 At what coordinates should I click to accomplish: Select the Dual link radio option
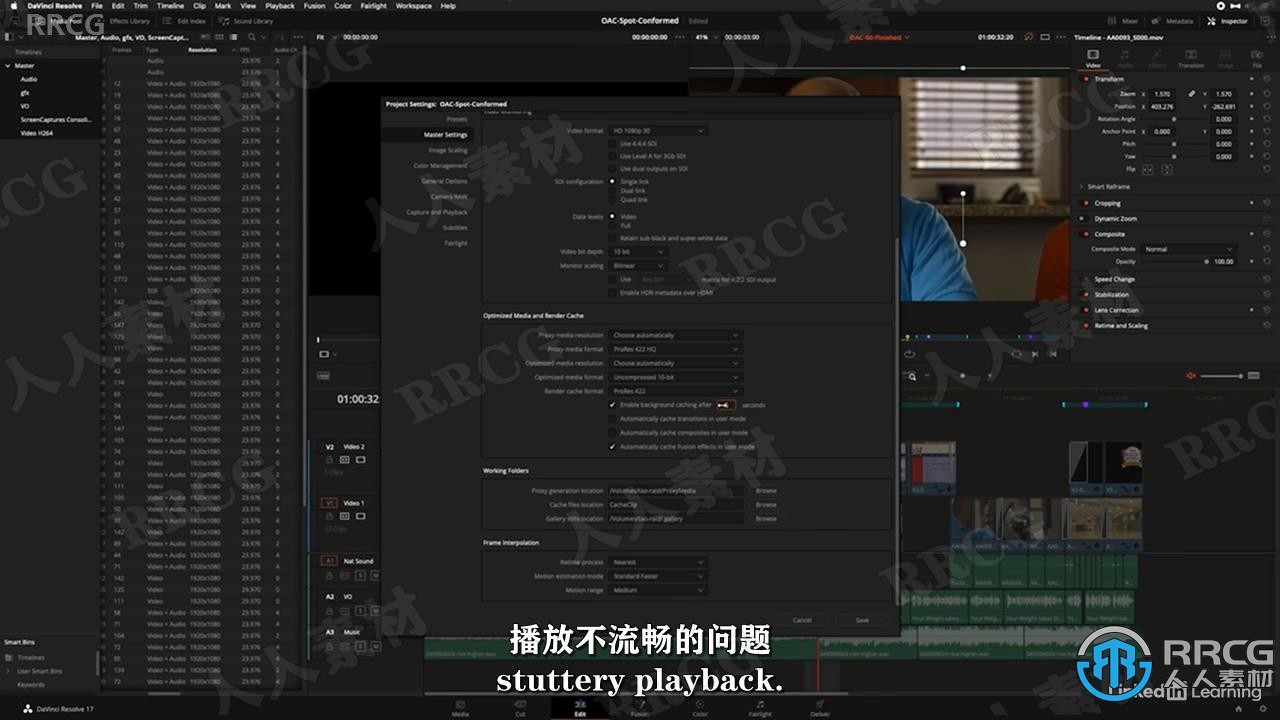(x=612, y=191)
